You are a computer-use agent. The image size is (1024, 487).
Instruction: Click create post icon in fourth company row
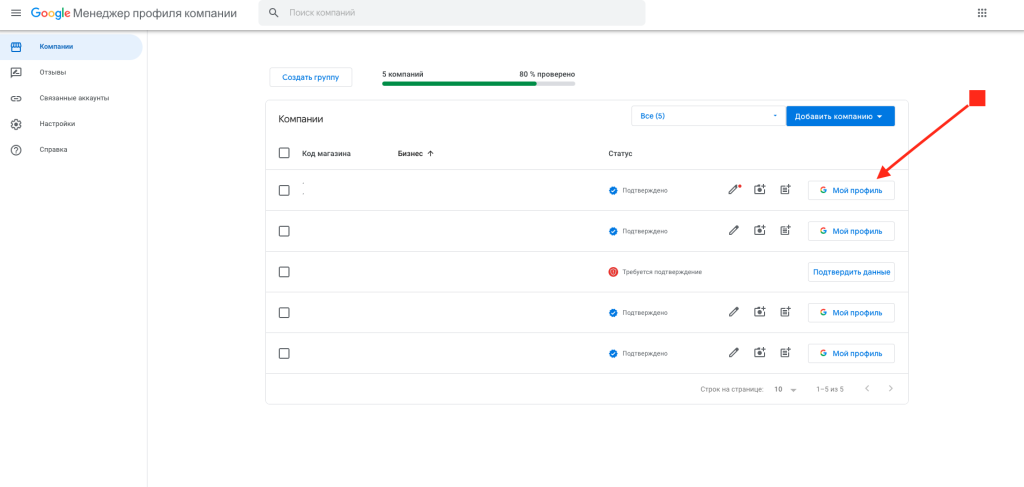(x=786, y=312)
